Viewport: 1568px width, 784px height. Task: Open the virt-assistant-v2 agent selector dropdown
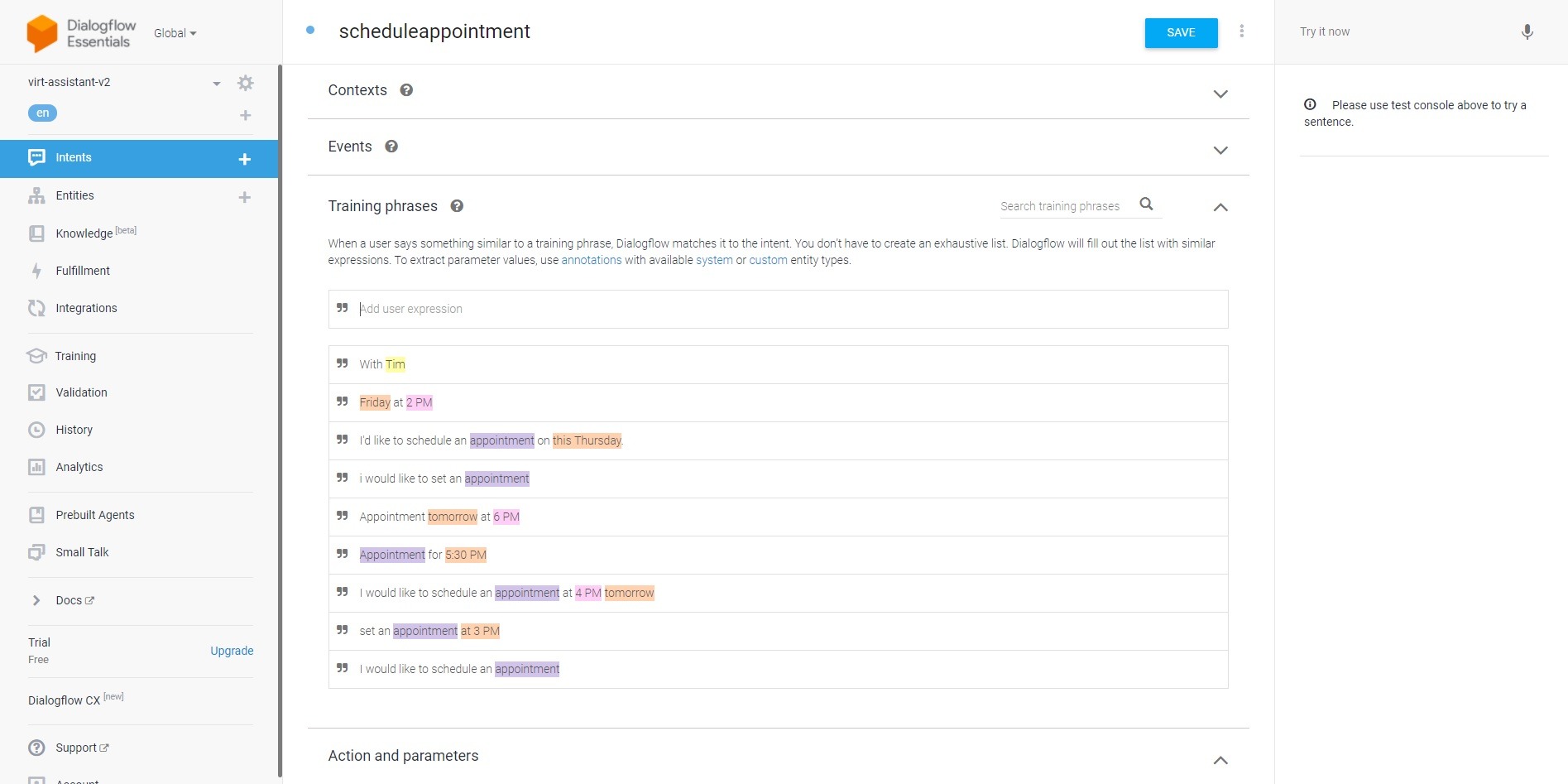pyautogui.click(x=216, y=84)
